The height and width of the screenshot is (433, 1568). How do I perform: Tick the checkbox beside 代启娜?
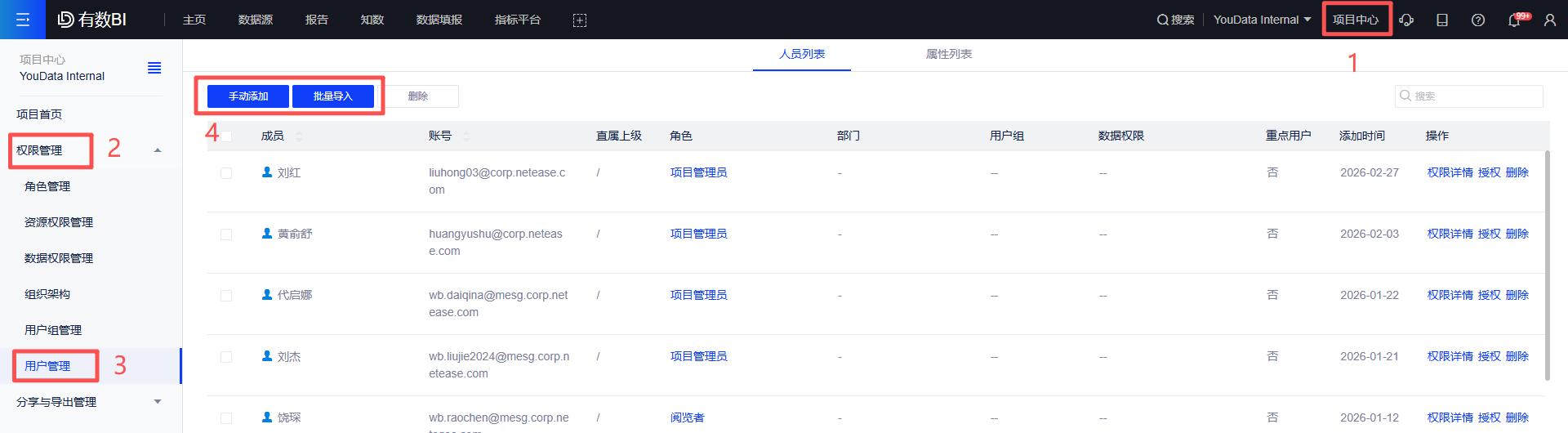226,296
